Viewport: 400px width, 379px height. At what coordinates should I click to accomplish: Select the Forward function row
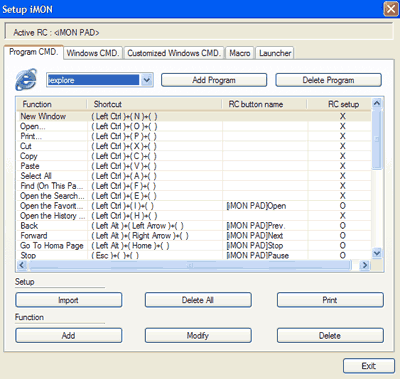194,236
